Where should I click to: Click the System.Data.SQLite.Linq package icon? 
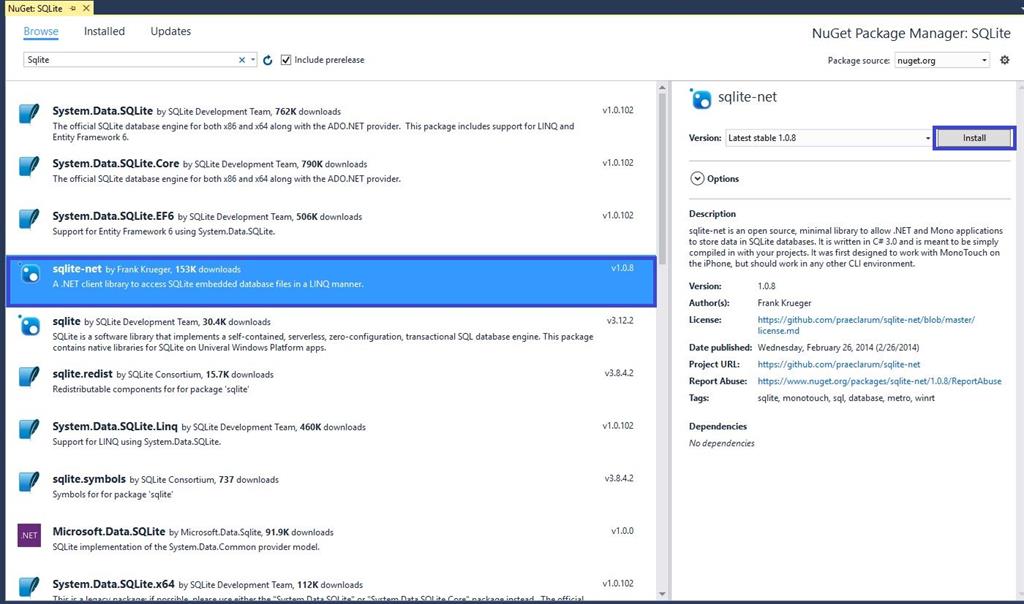coord(29,430)
